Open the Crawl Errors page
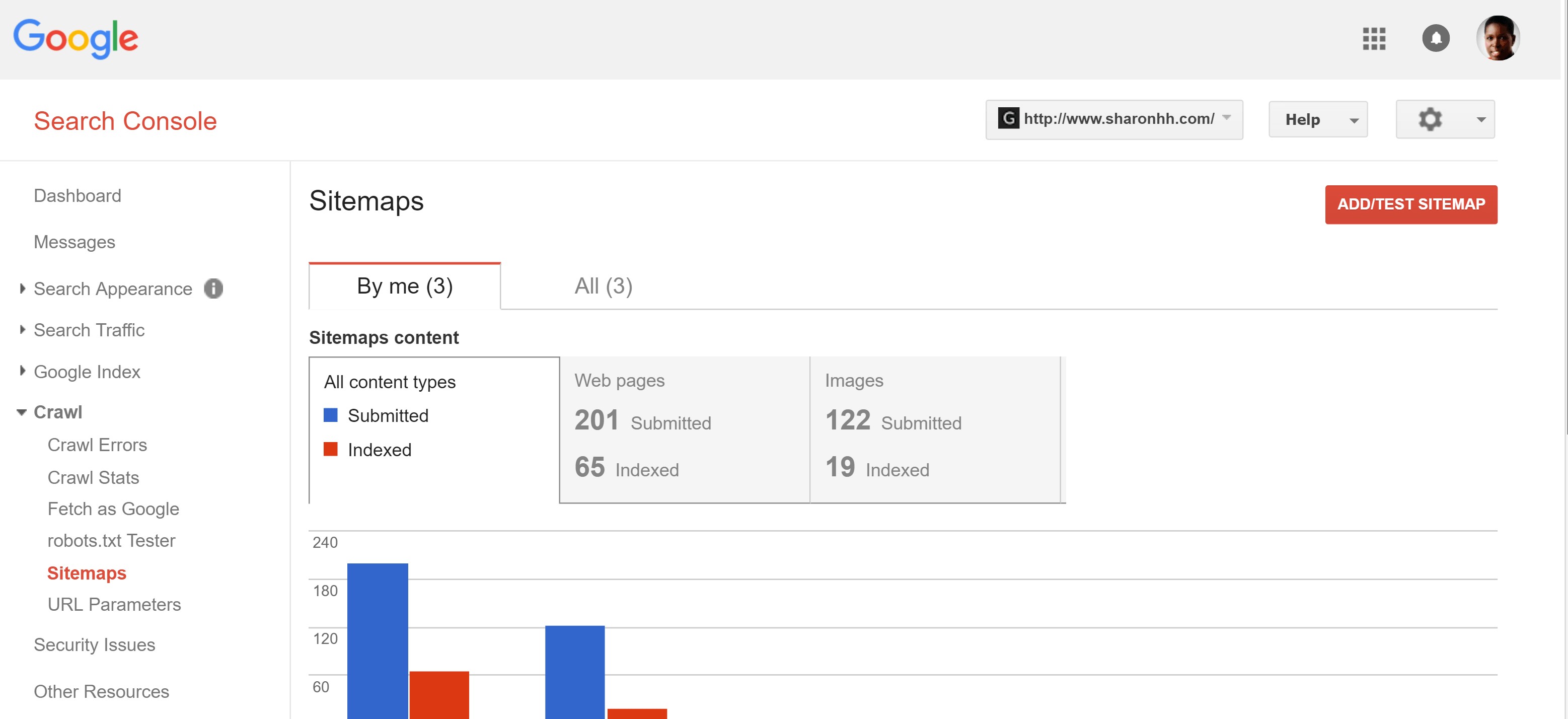The image size is (1568, 719). tap(96, 444)
